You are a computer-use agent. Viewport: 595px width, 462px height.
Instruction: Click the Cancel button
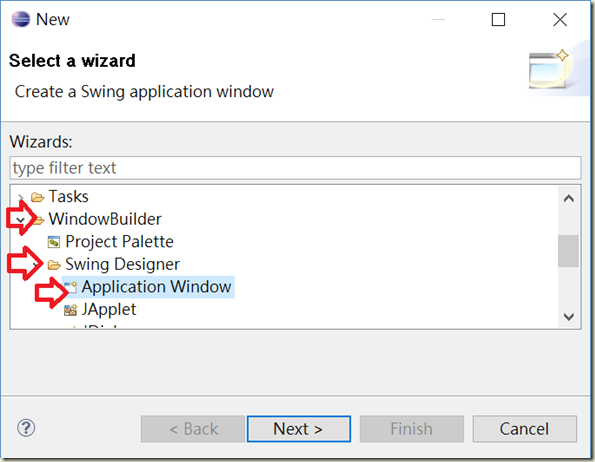(x=524, y=429)
